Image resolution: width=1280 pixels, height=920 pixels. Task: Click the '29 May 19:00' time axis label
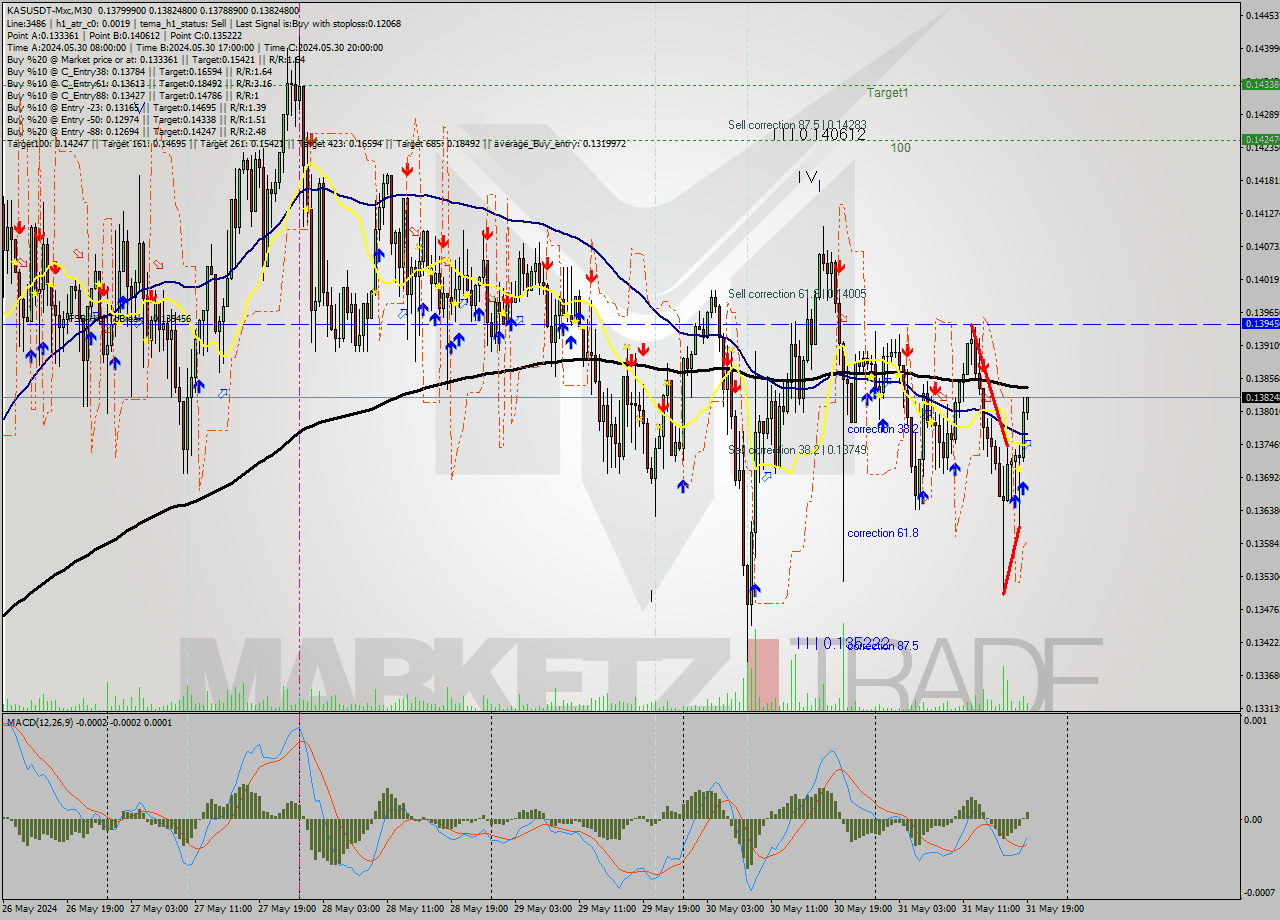point(671,909)
